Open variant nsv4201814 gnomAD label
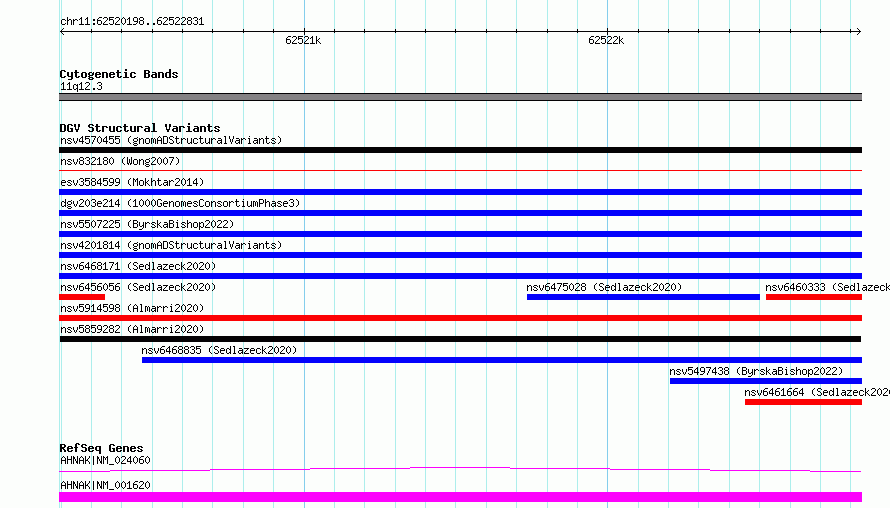The height and width of the screenshot is (508, 890). tap(171, 245)
